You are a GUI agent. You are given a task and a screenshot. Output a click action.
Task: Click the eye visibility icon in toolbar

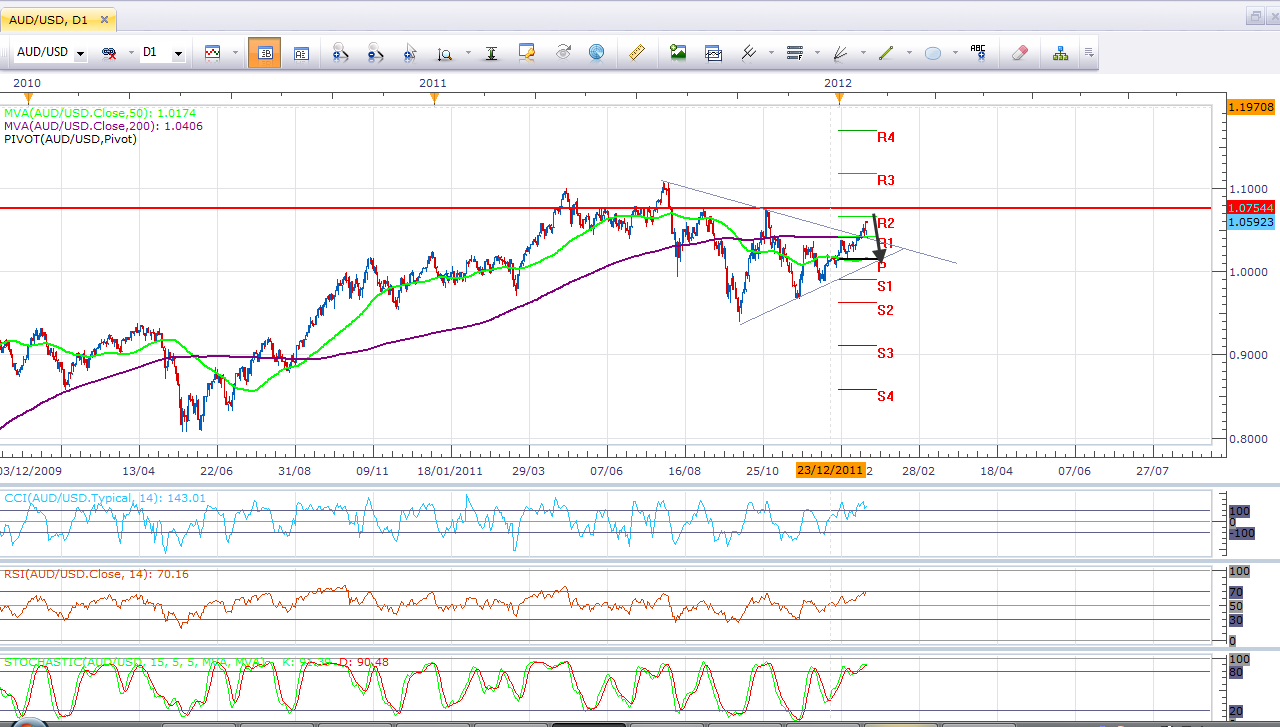pyautogui.click(x=563, y=52)
